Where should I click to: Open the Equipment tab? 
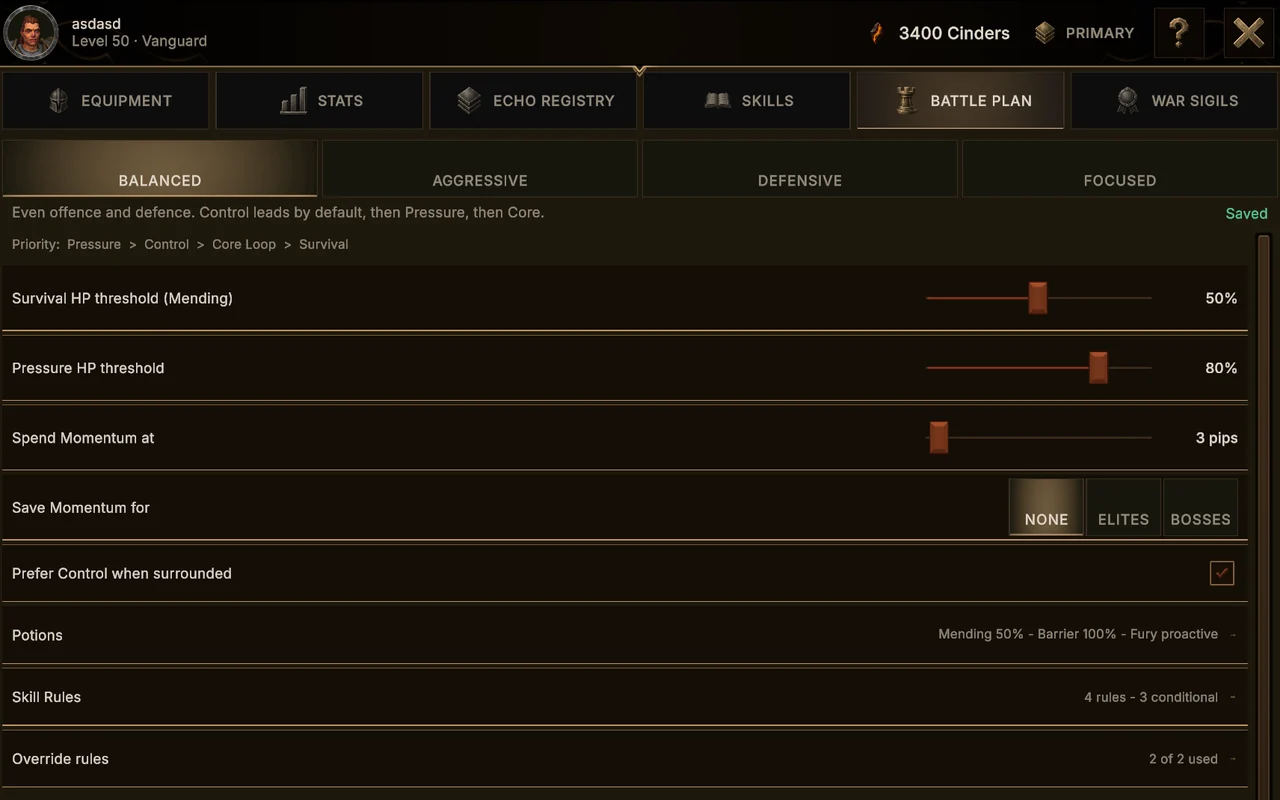106,100
